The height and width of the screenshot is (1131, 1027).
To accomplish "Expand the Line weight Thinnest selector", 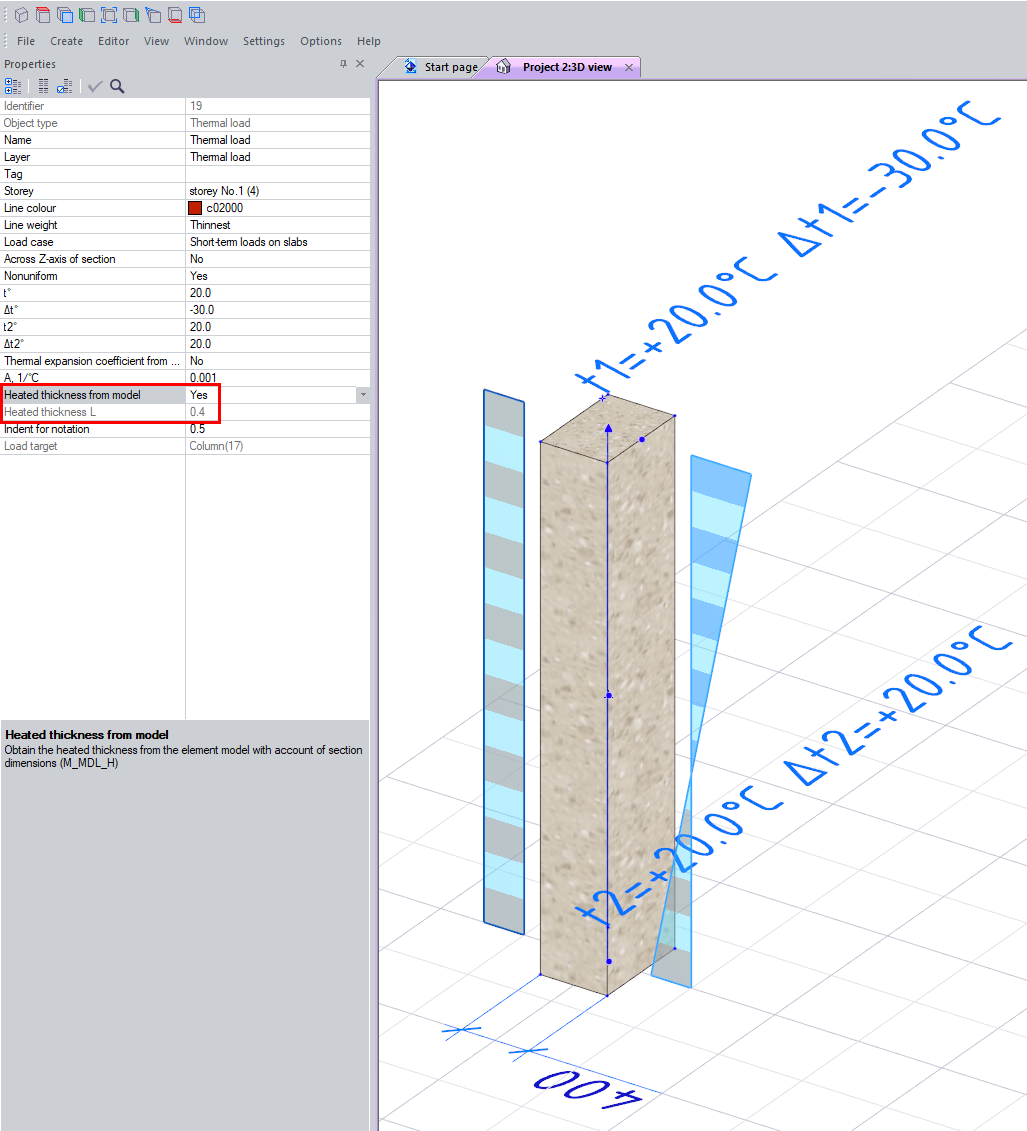I will pos(277,225).
